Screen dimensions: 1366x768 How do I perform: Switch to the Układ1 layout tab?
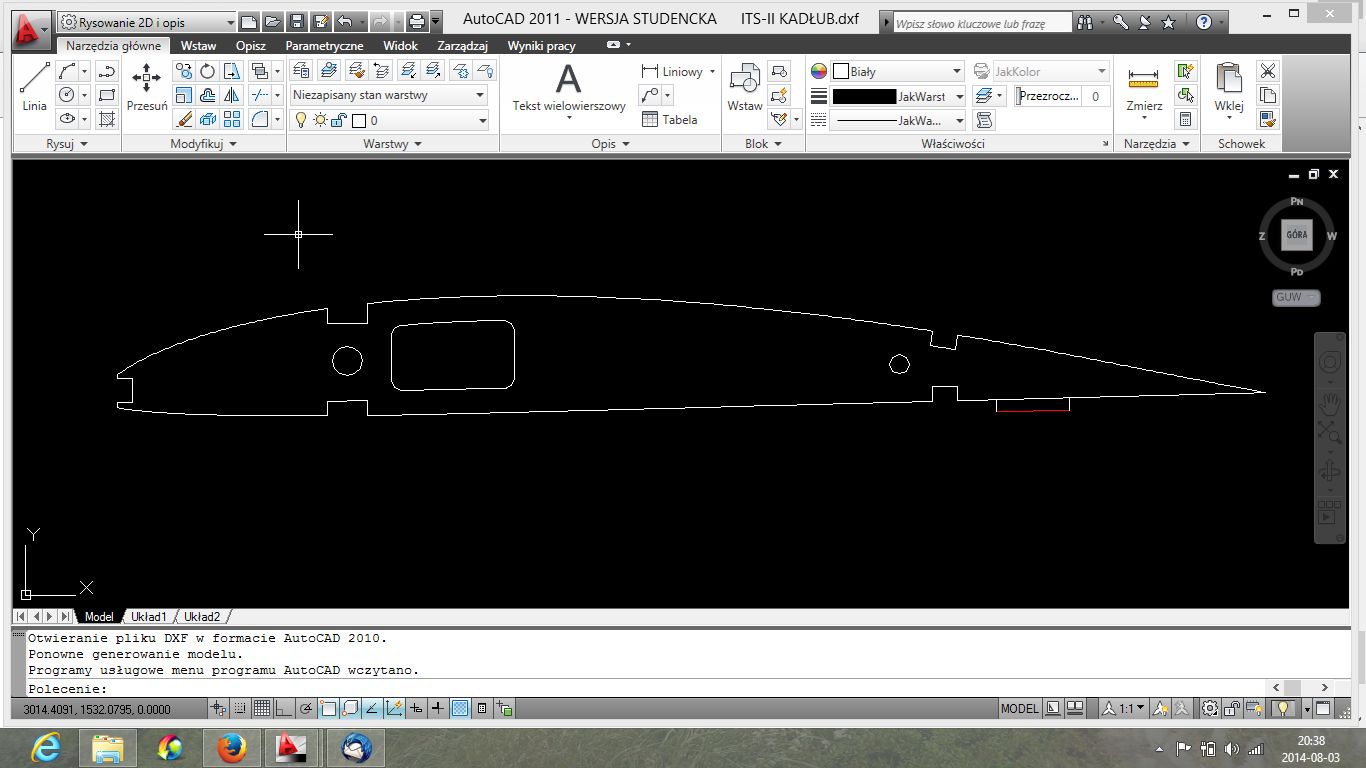coord(148,617)
